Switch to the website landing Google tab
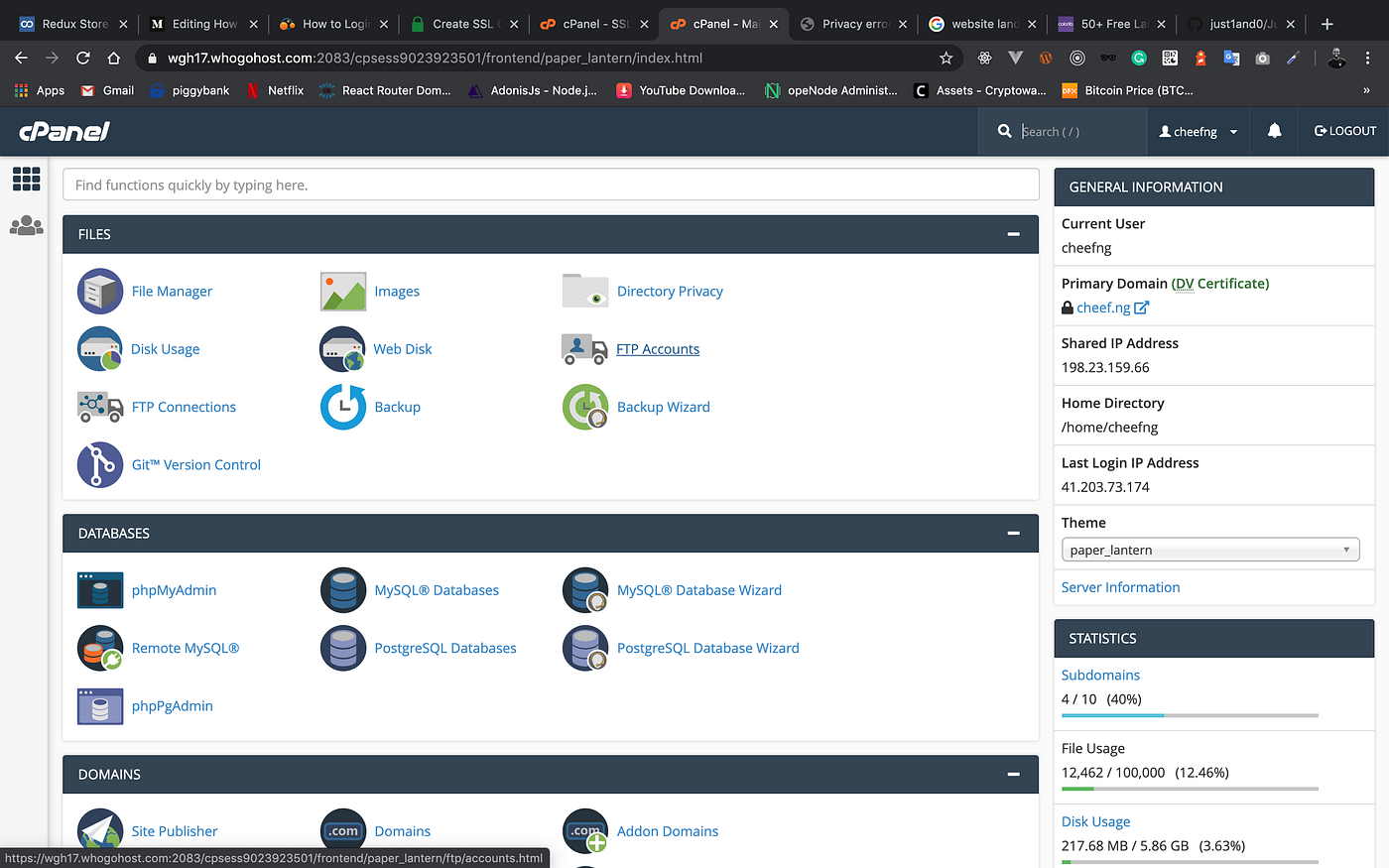 coord(983,24)
